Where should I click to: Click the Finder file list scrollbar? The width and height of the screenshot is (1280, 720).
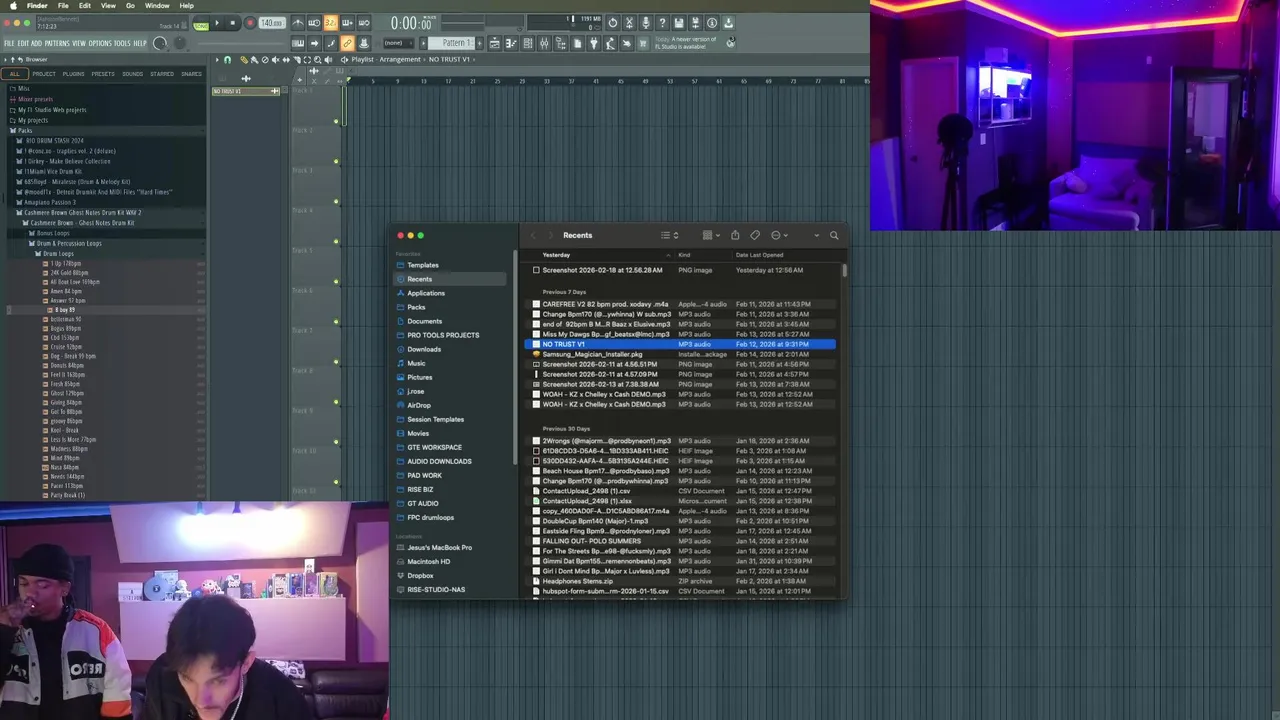click(845, 270)
